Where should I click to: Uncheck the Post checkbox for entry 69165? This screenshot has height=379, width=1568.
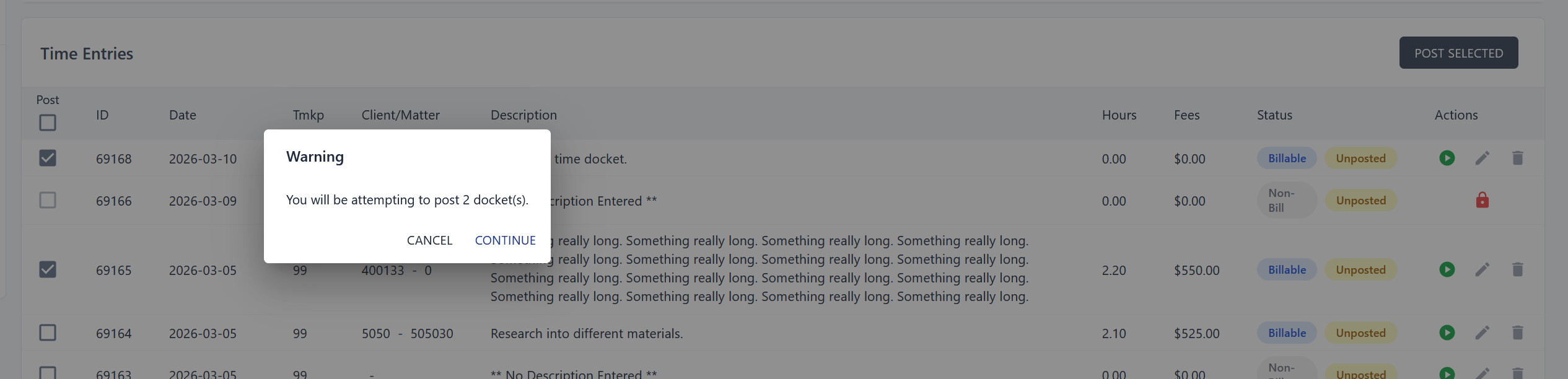tap(48, 270)
